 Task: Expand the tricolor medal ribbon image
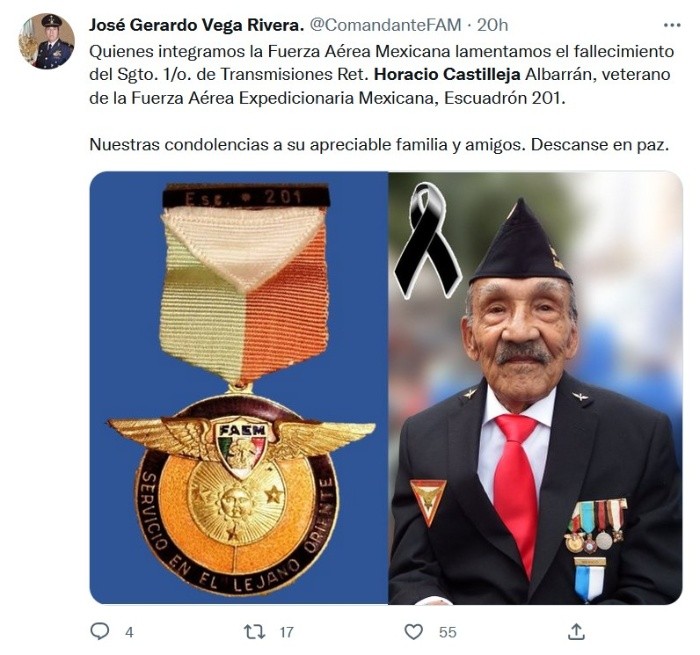click(239, 388)
